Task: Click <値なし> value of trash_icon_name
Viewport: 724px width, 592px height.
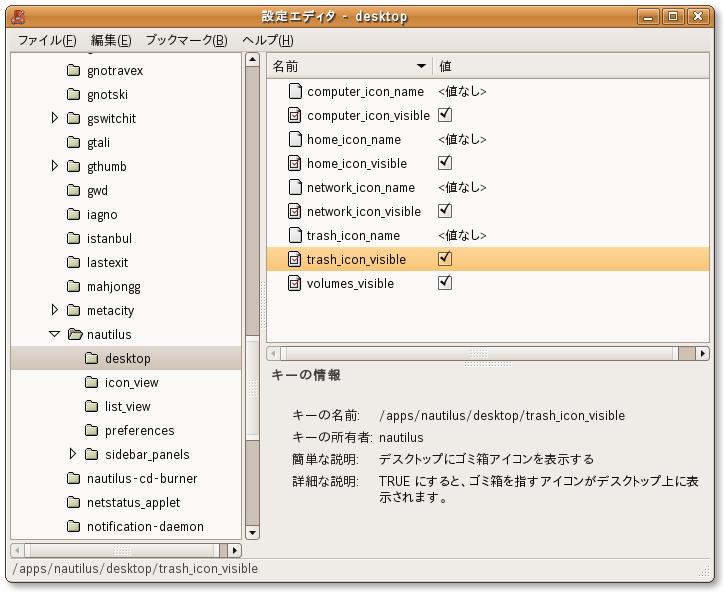Action: [462, 236]
